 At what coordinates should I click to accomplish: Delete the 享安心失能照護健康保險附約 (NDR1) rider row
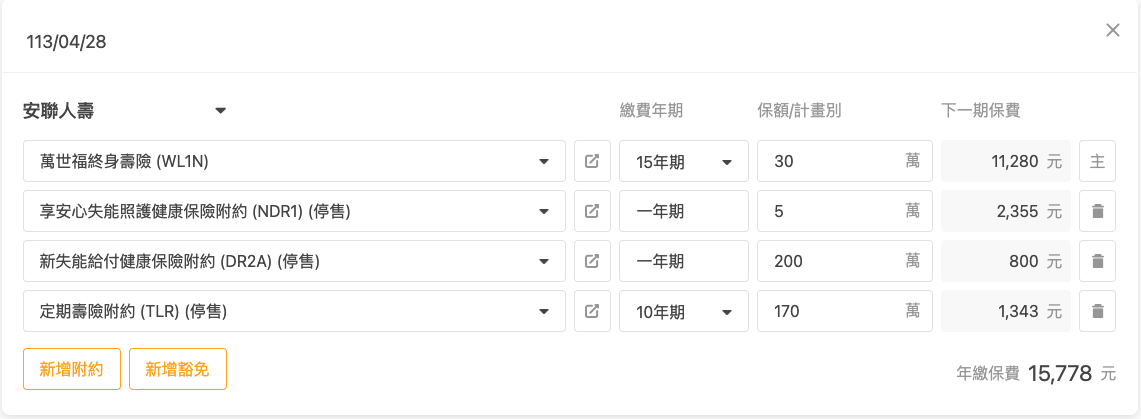click(1097, 211)
